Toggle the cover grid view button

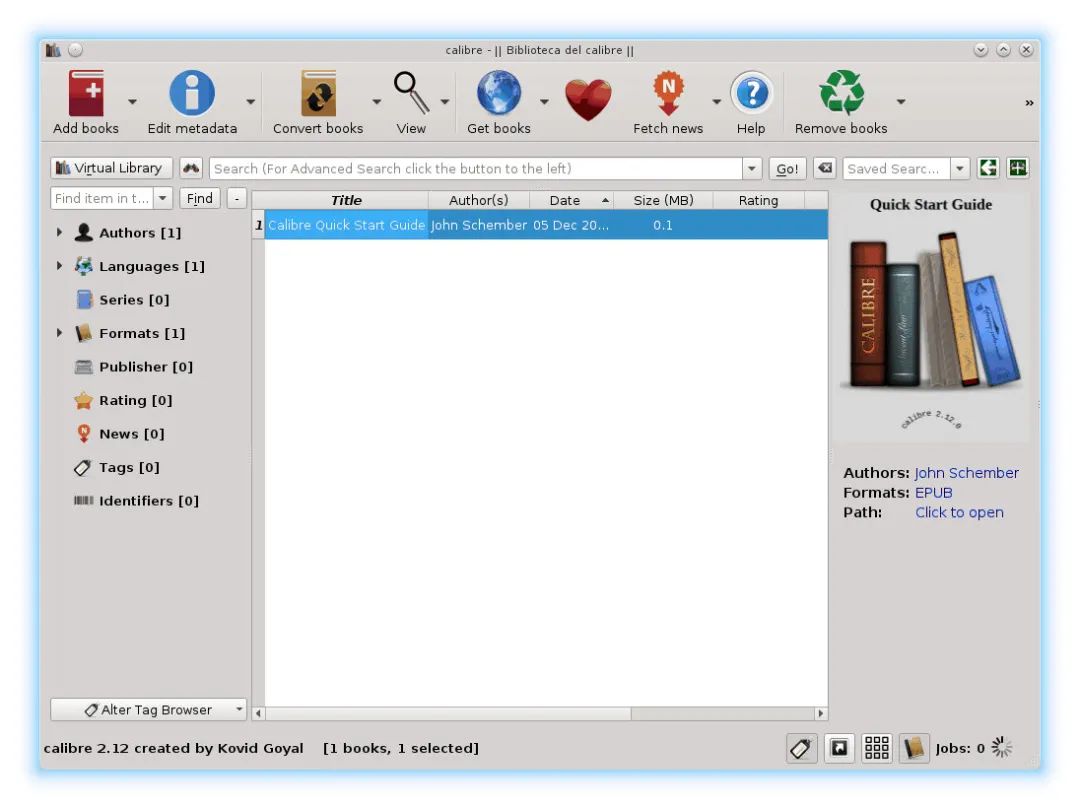[877, 748]
